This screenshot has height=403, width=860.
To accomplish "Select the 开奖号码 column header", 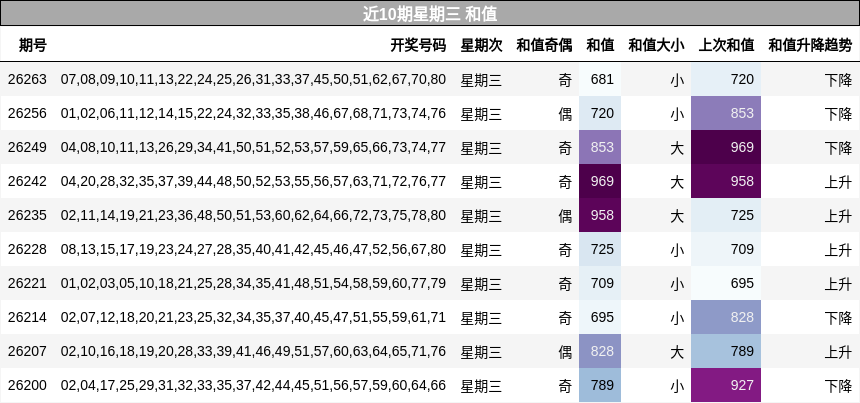I will tap(418, 45).
